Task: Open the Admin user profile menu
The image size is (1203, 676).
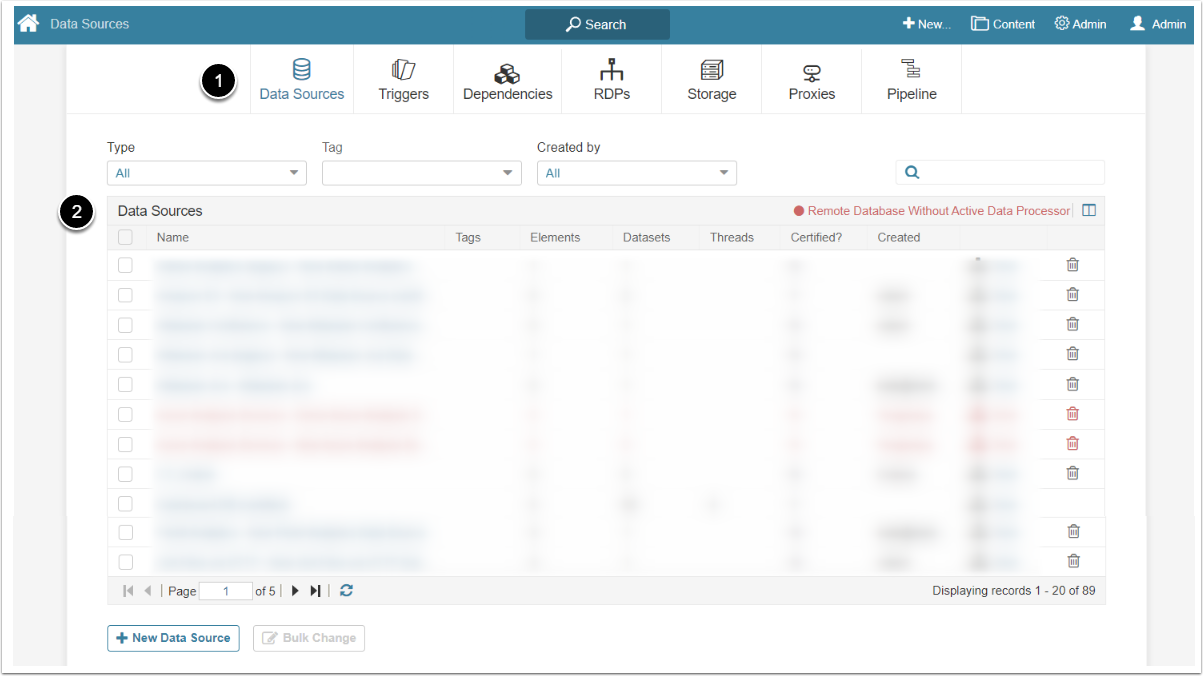Action: (x=1158, y=24)
